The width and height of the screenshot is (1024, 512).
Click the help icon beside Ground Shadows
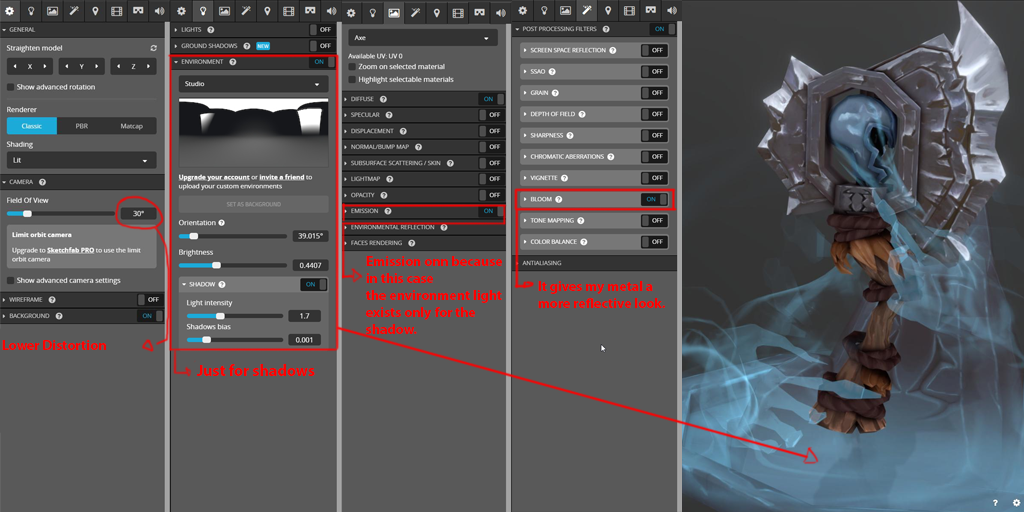[x=247, y=46]
